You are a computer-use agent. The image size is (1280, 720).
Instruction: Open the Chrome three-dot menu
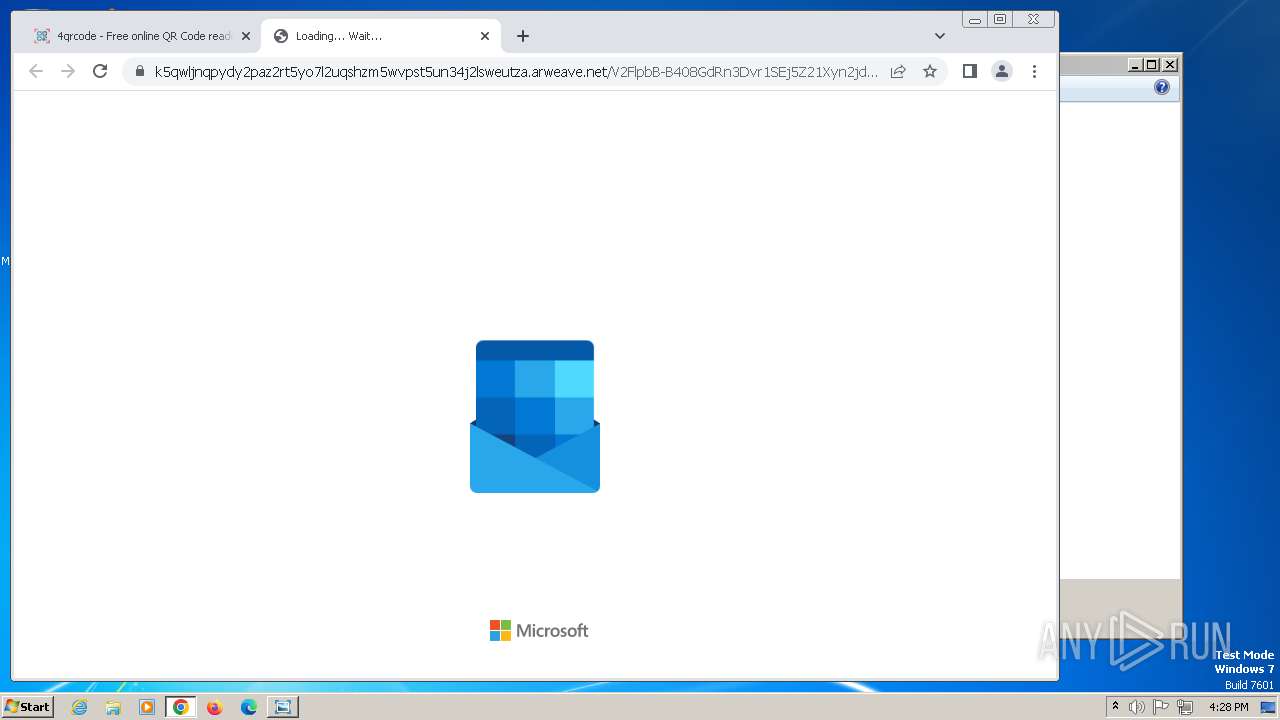[1034, 71]
